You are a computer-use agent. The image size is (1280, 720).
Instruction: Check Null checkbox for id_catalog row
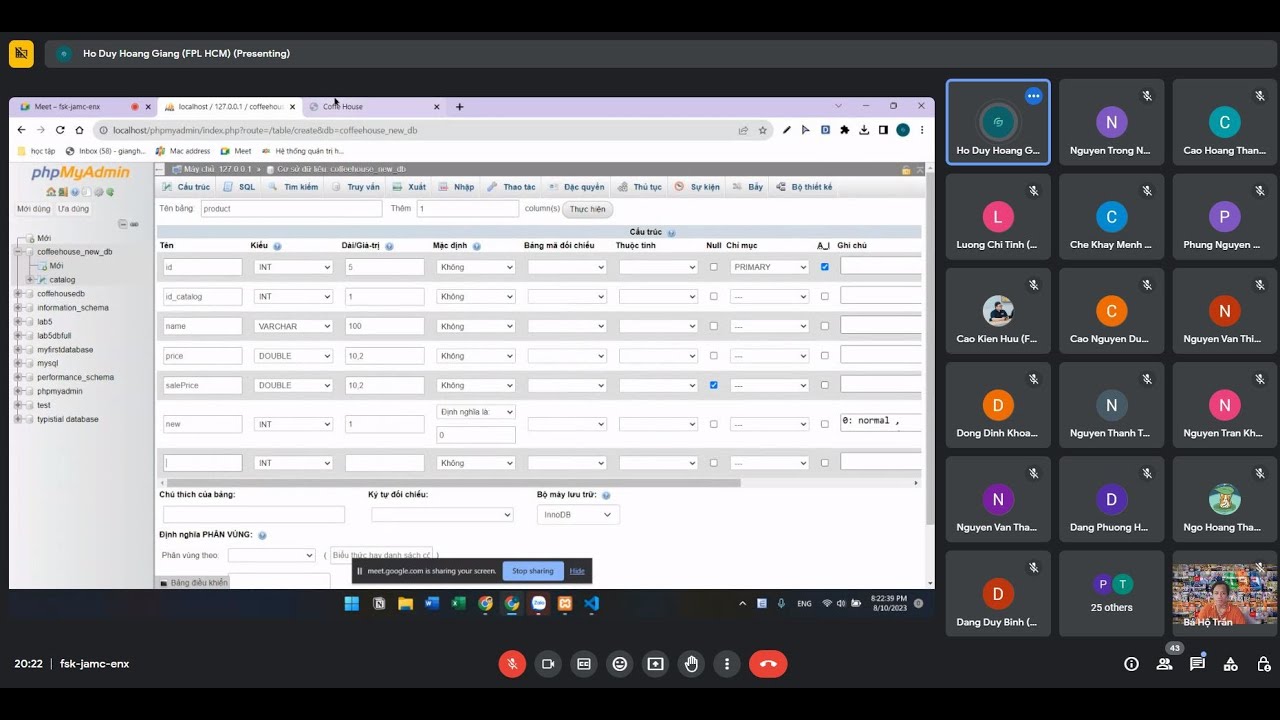click(x=713, y=296)
